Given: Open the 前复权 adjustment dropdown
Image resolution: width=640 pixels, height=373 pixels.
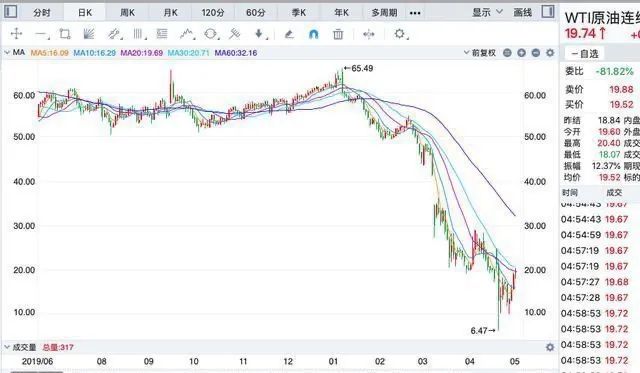Looking at the screenshot, I should click(480, 53).
